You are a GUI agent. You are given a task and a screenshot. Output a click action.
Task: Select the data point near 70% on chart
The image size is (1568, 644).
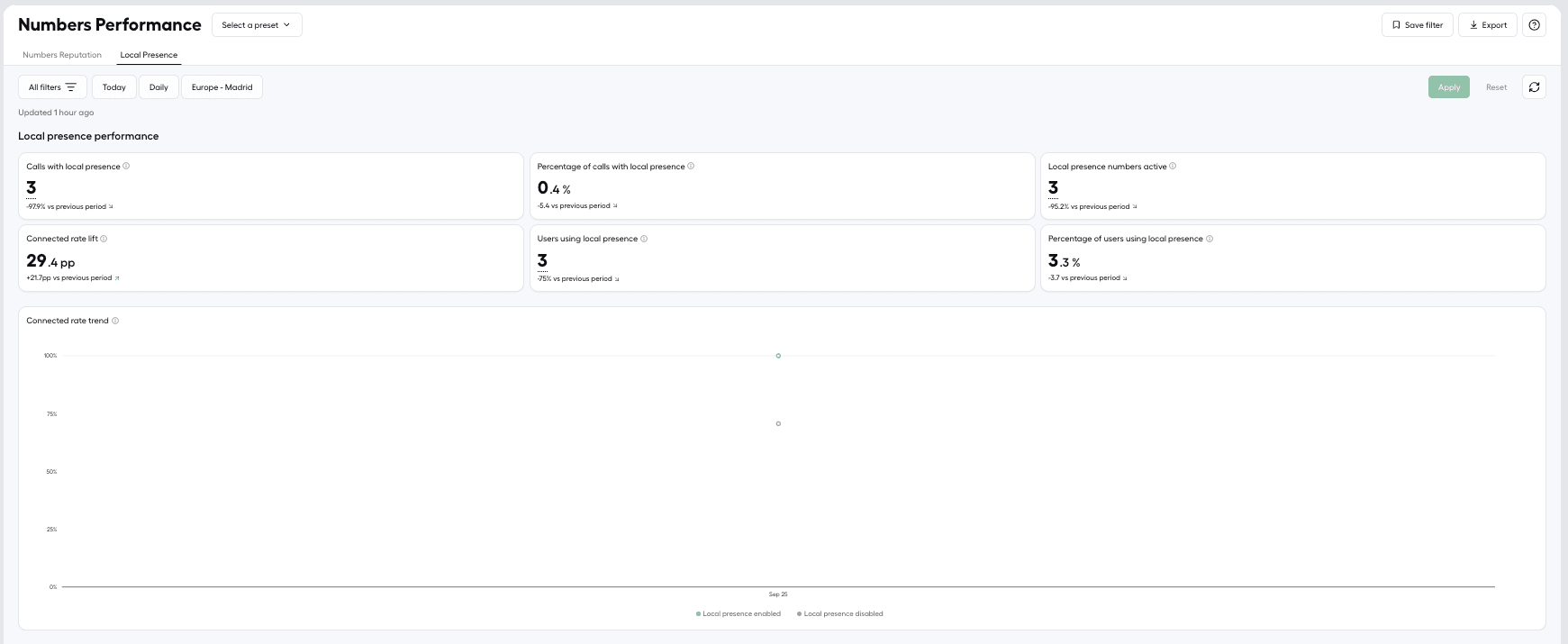(778, 423)
